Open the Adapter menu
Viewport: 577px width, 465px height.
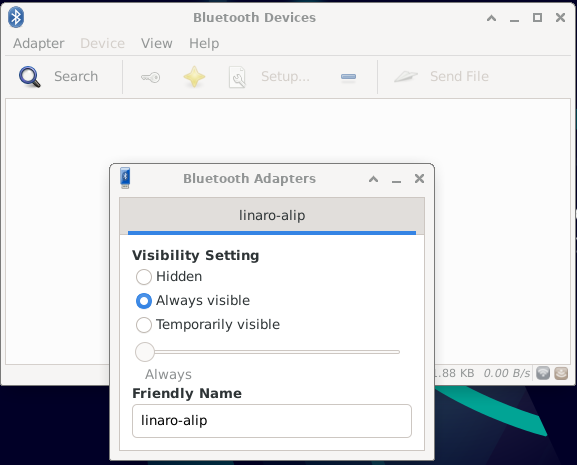pos(39,43)
